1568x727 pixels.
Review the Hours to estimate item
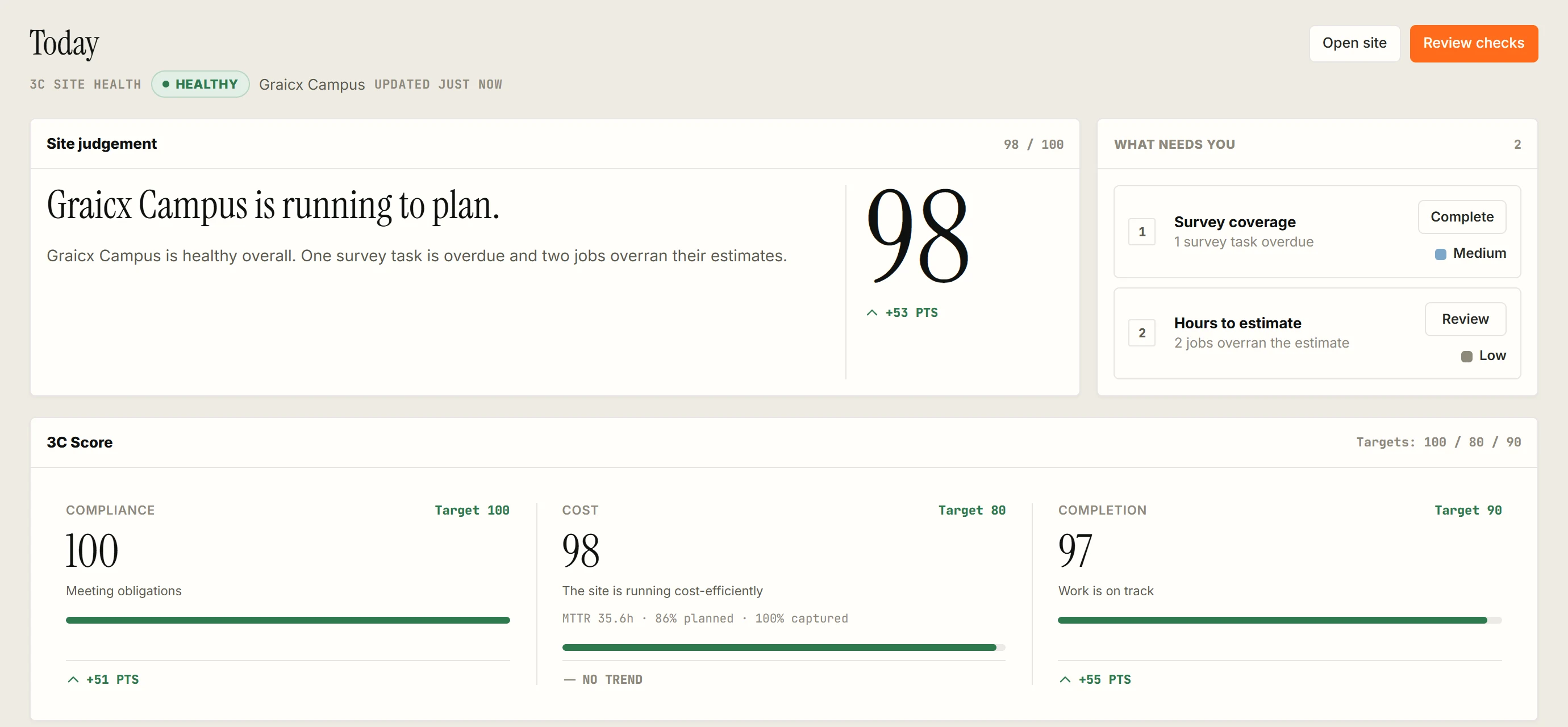pos(1465,319)
